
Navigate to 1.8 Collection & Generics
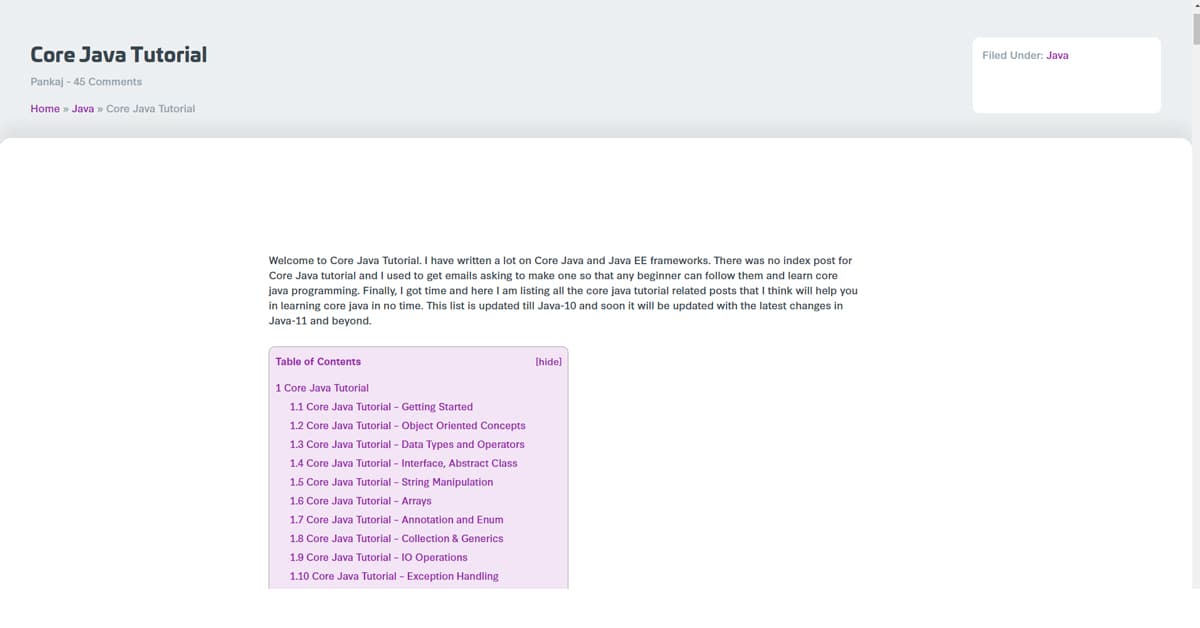(x=396, y=539)
